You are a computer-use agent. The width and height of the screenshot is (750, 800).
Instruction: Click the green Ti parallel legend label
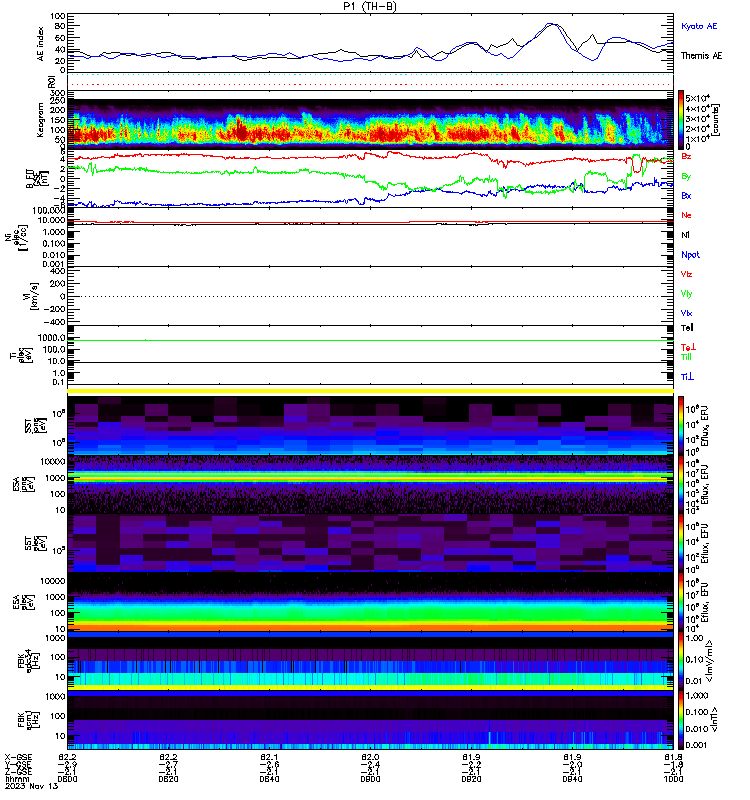coord(686,357)
